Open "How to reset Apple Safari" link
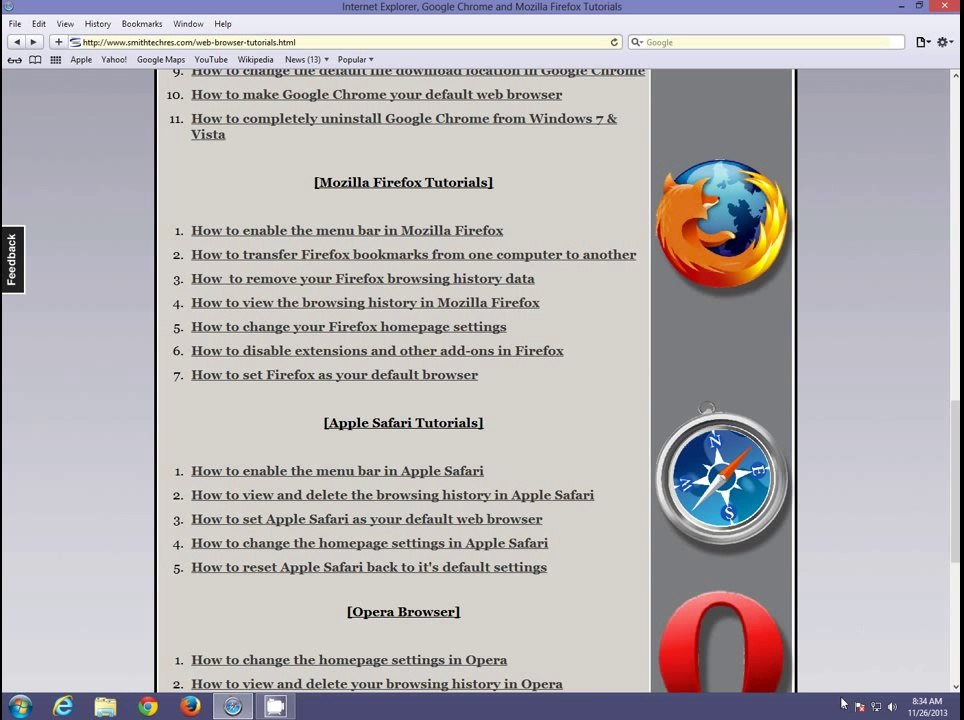The image size is (964, 720). [369, 567]
